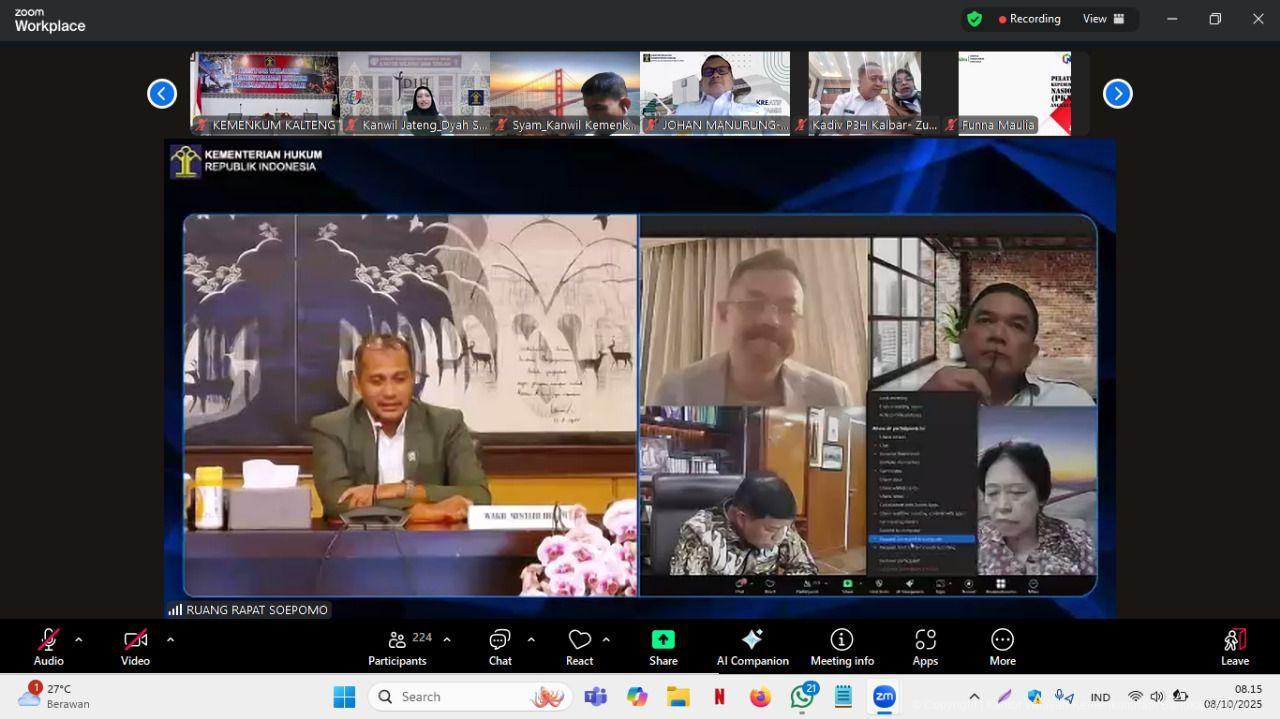Screen dimensions: 1280x719
Task: Expand video options arrow next to Video
Action: tap(170, 640)
